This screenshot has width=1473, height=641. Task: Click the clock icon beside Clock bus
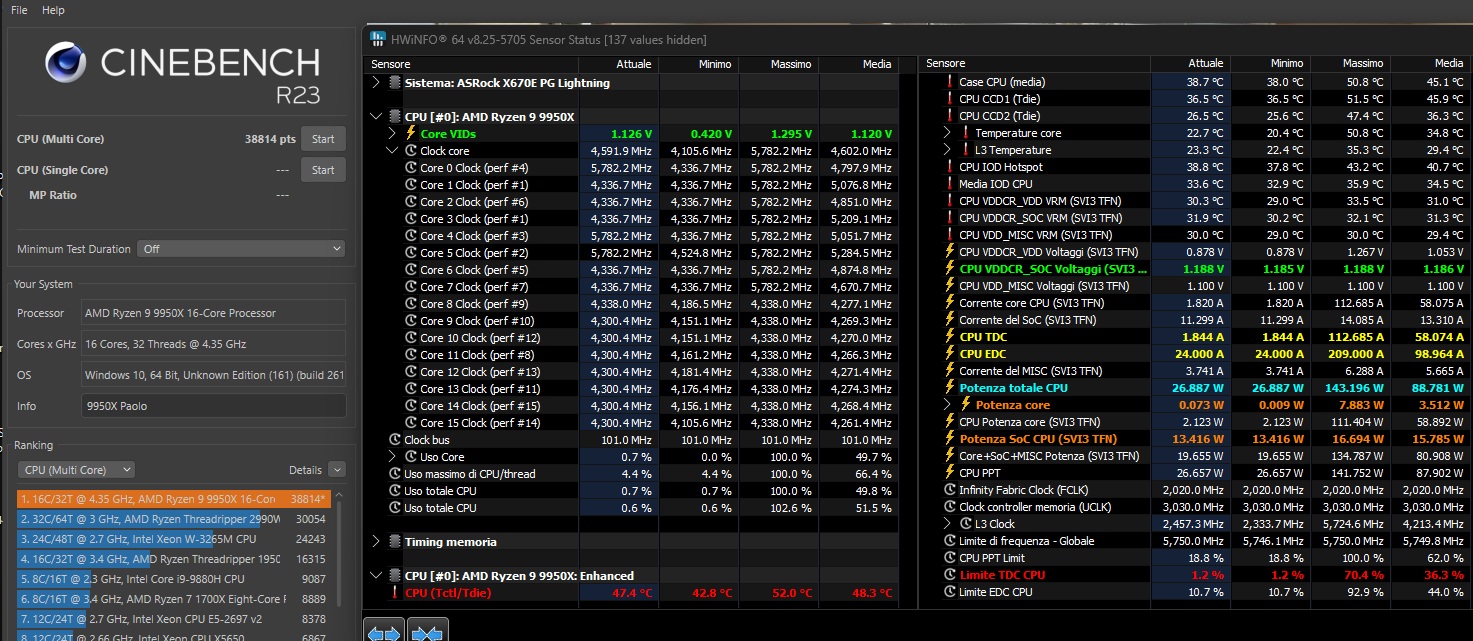(x=395, y=440)
